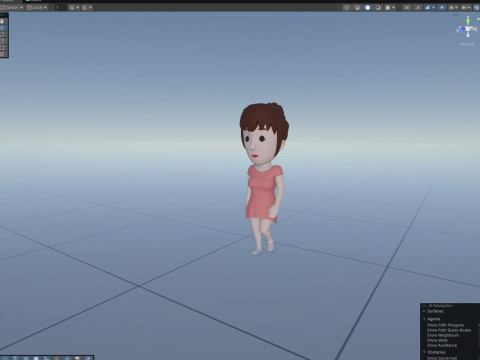Click the grid snap value field
Screen dimensions: 480x360
coord(61,7)
